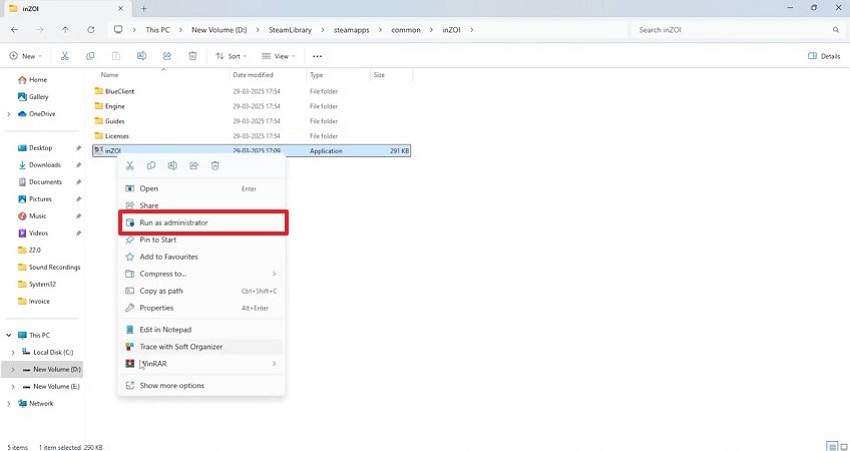Select Copy as path
Viewport: 850px width, 451px height.
pos(202,291)
